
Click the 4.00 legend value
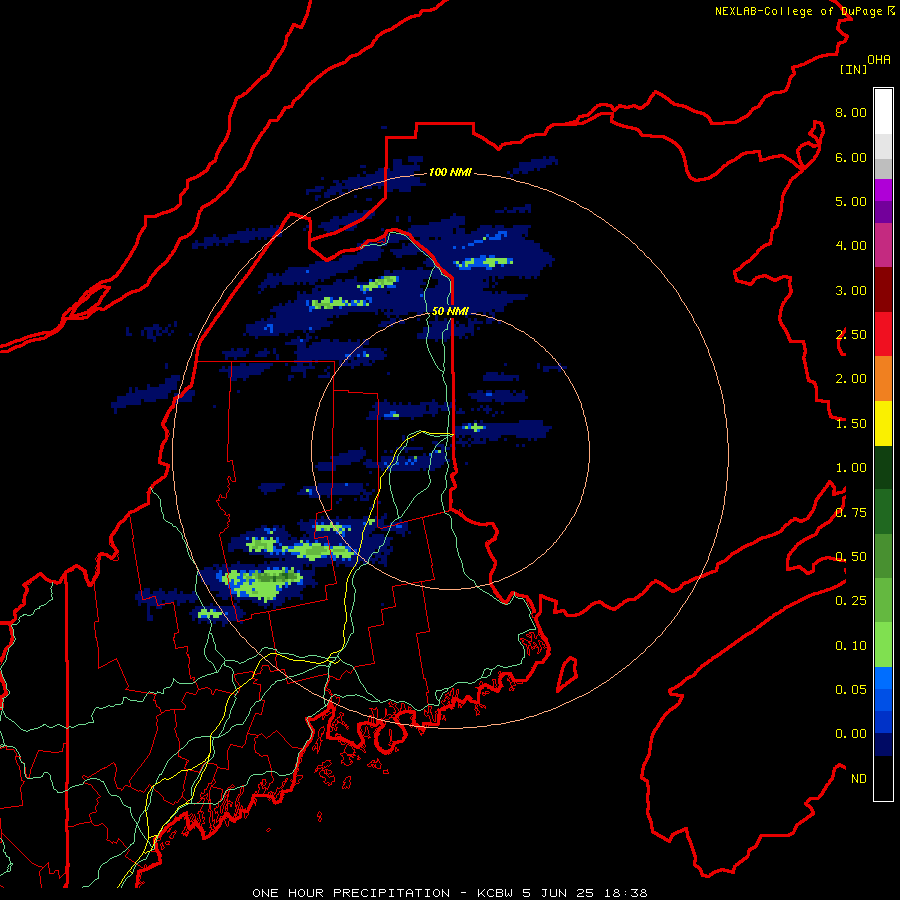pyautogui.click(x=851, y=246)
